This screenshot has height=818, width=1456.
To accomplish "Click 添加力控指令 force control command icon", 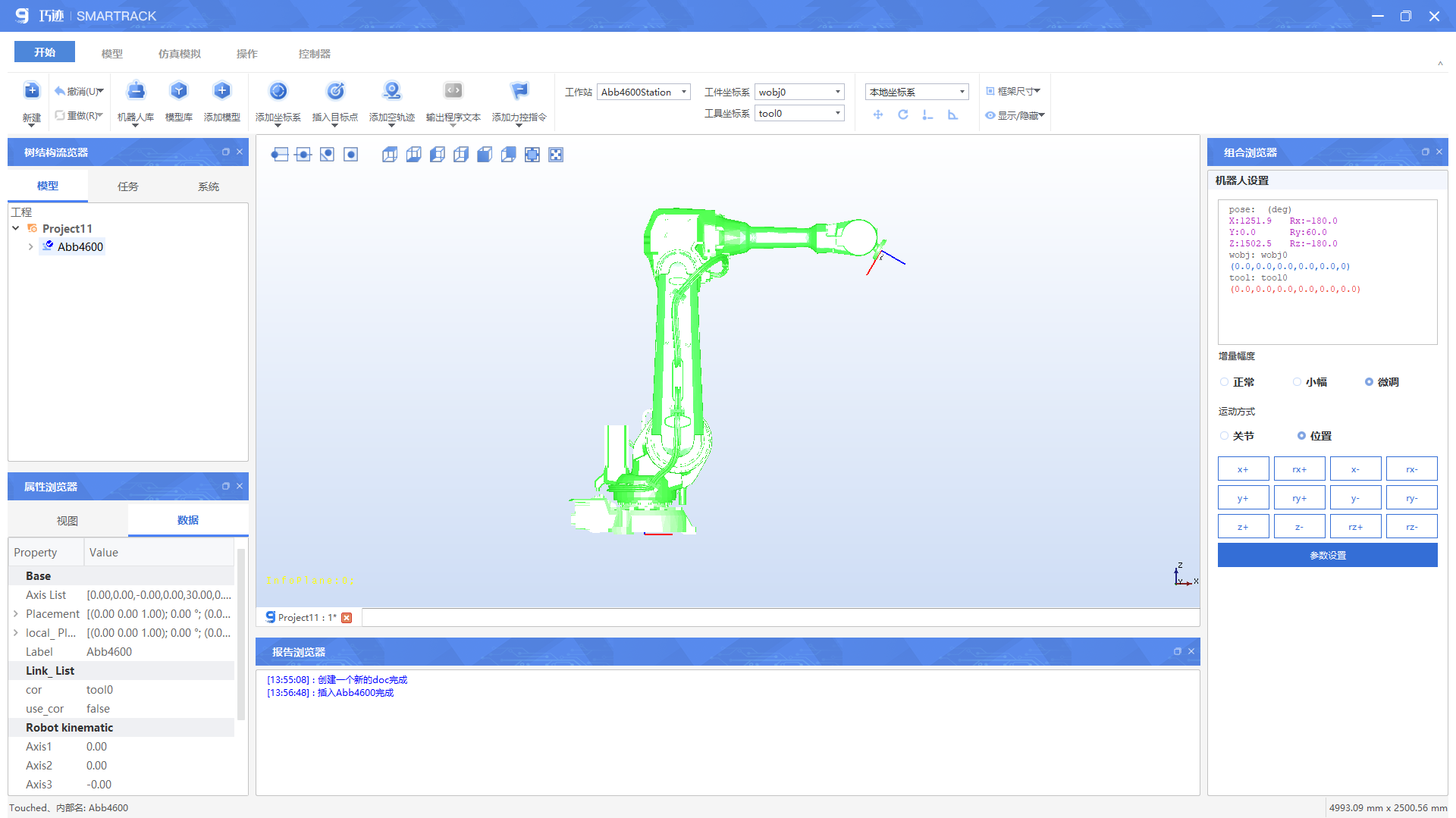I will (519, 91).
